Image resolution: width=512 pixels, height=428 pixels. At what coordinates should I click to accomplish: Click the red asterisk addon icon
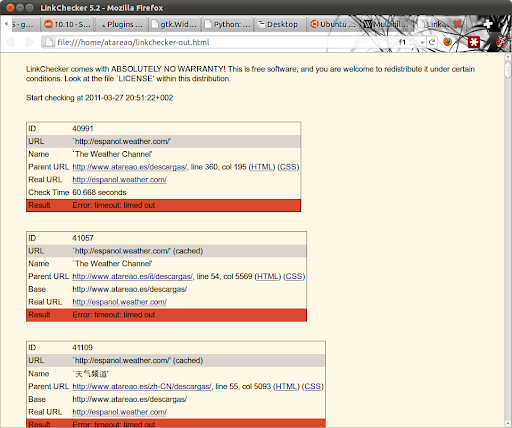[474, 42]
